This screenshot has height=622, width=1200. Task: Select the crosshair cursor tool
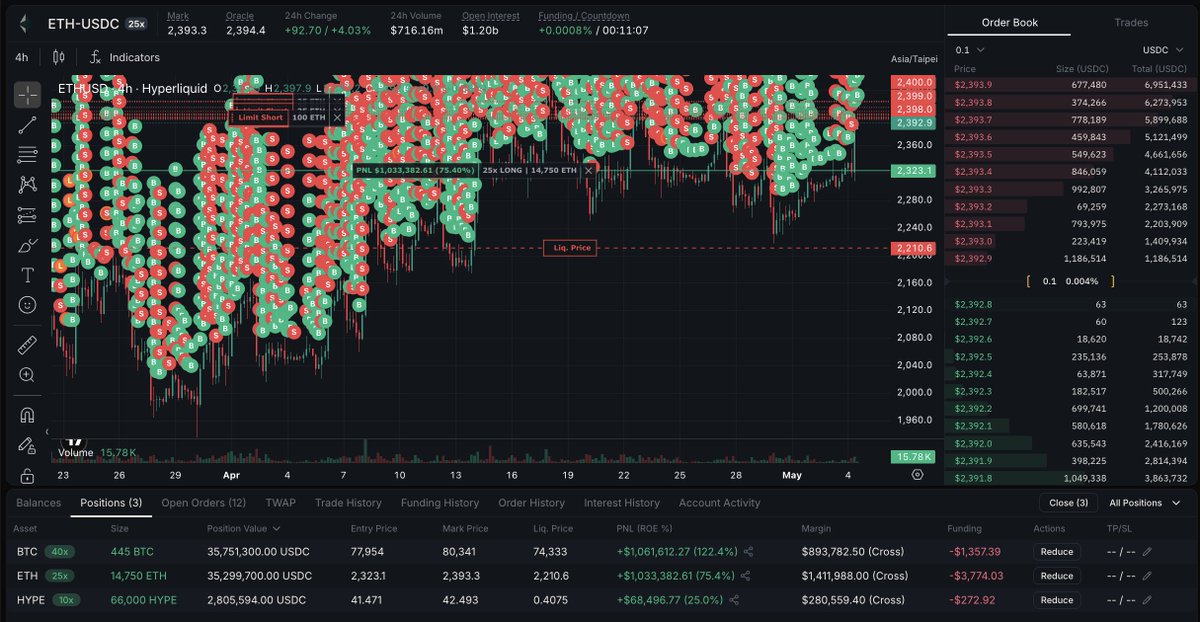pyautogui.click(x=27, y=95)
